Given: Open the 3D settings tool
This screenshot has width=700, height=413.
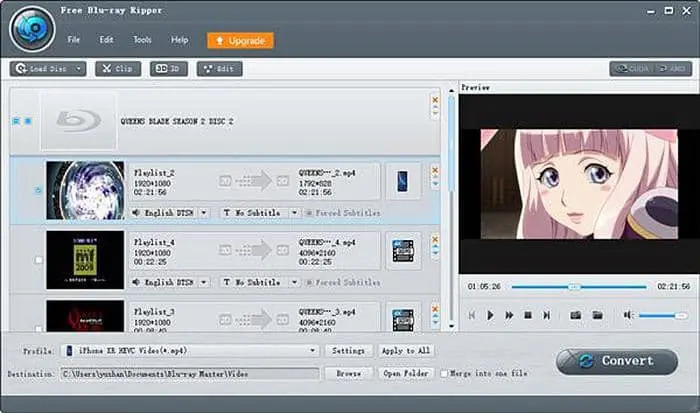Looking at the screenshot, I should pyautogui.click(x=169, y=69).
